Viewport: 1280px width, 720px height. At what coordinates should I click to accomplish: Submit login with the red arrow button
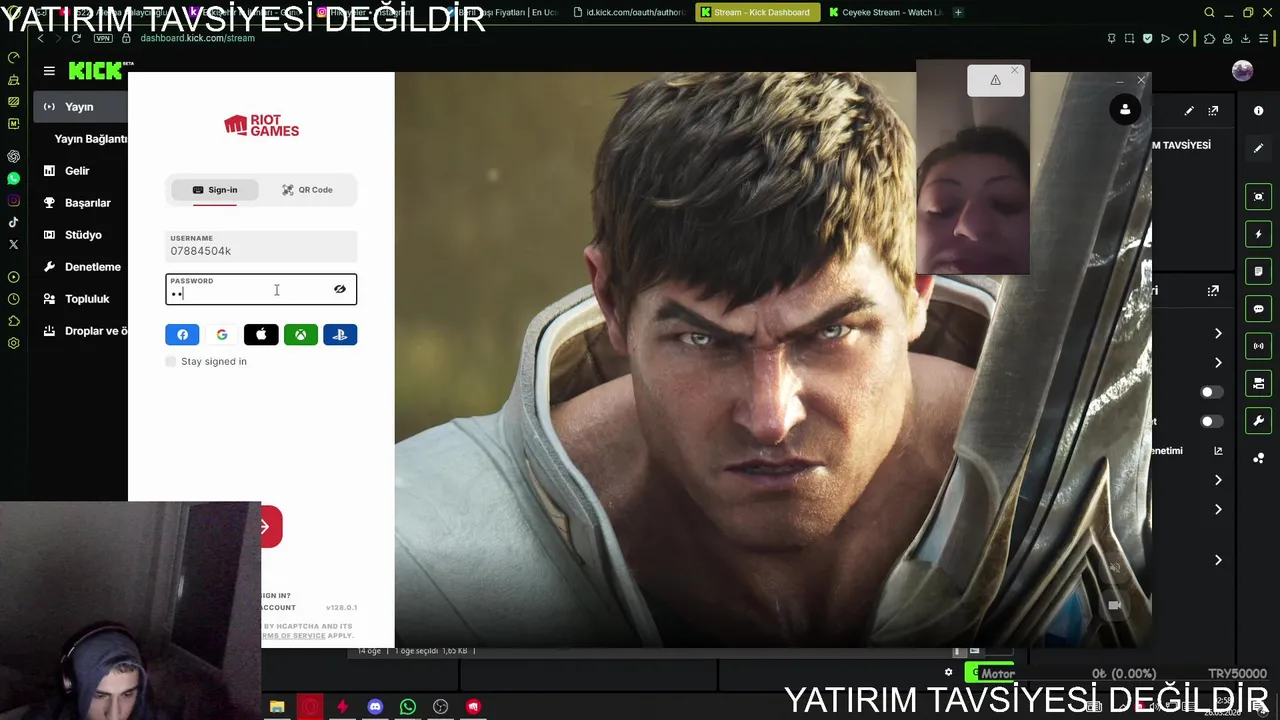point(271,527)
